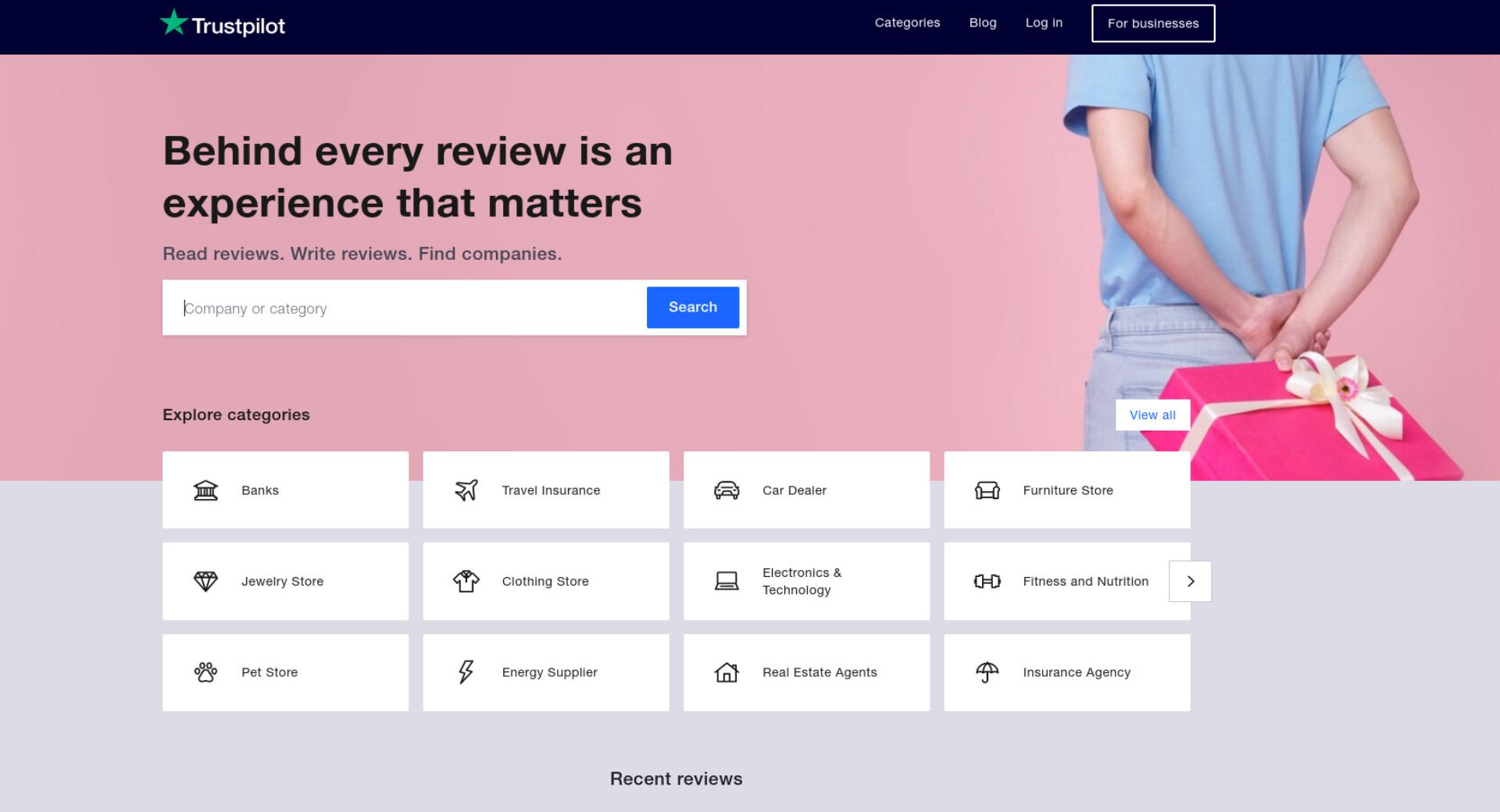
Task: Show next categories with right chevron
Action: pos(1190,582)
